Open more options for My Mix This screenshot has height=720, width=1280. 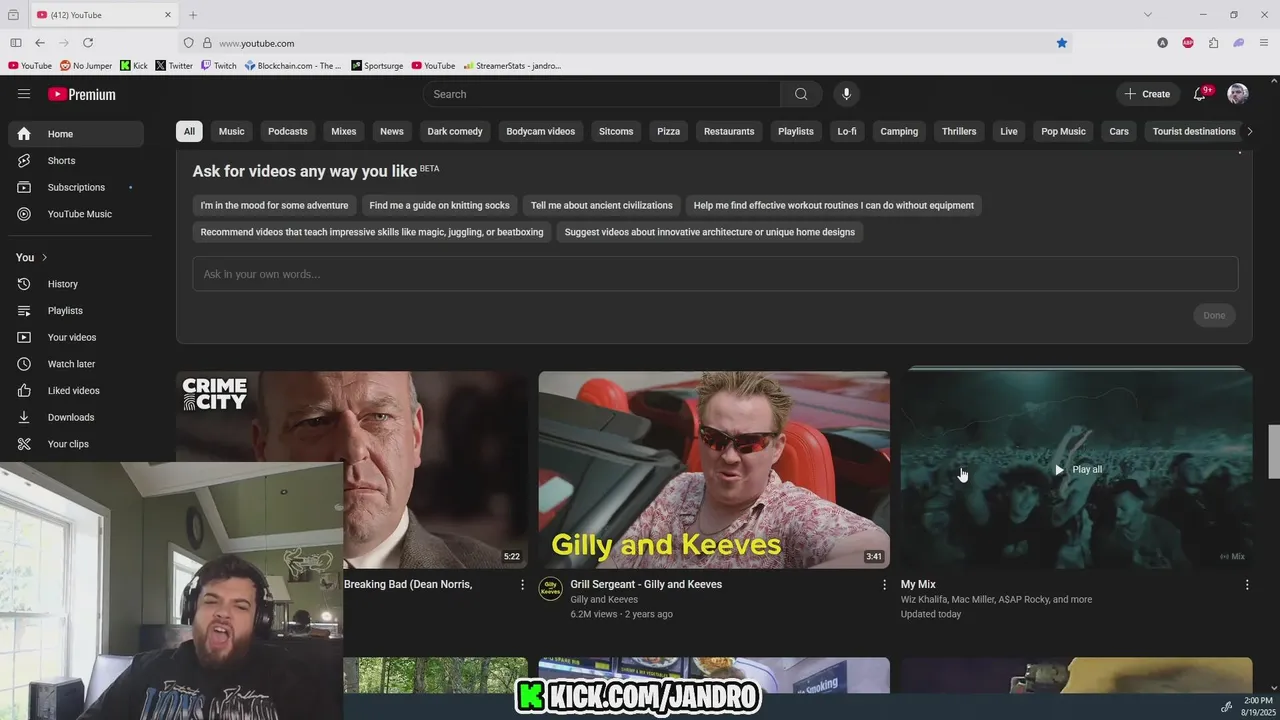(1247, 585)
